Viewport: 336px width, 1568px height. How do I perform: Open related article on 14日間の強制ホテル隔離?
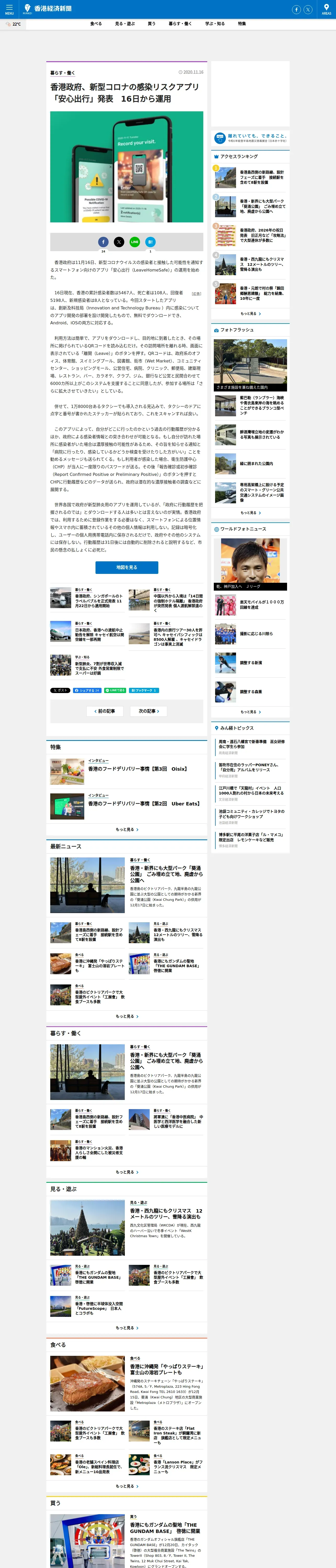[178, 603]
